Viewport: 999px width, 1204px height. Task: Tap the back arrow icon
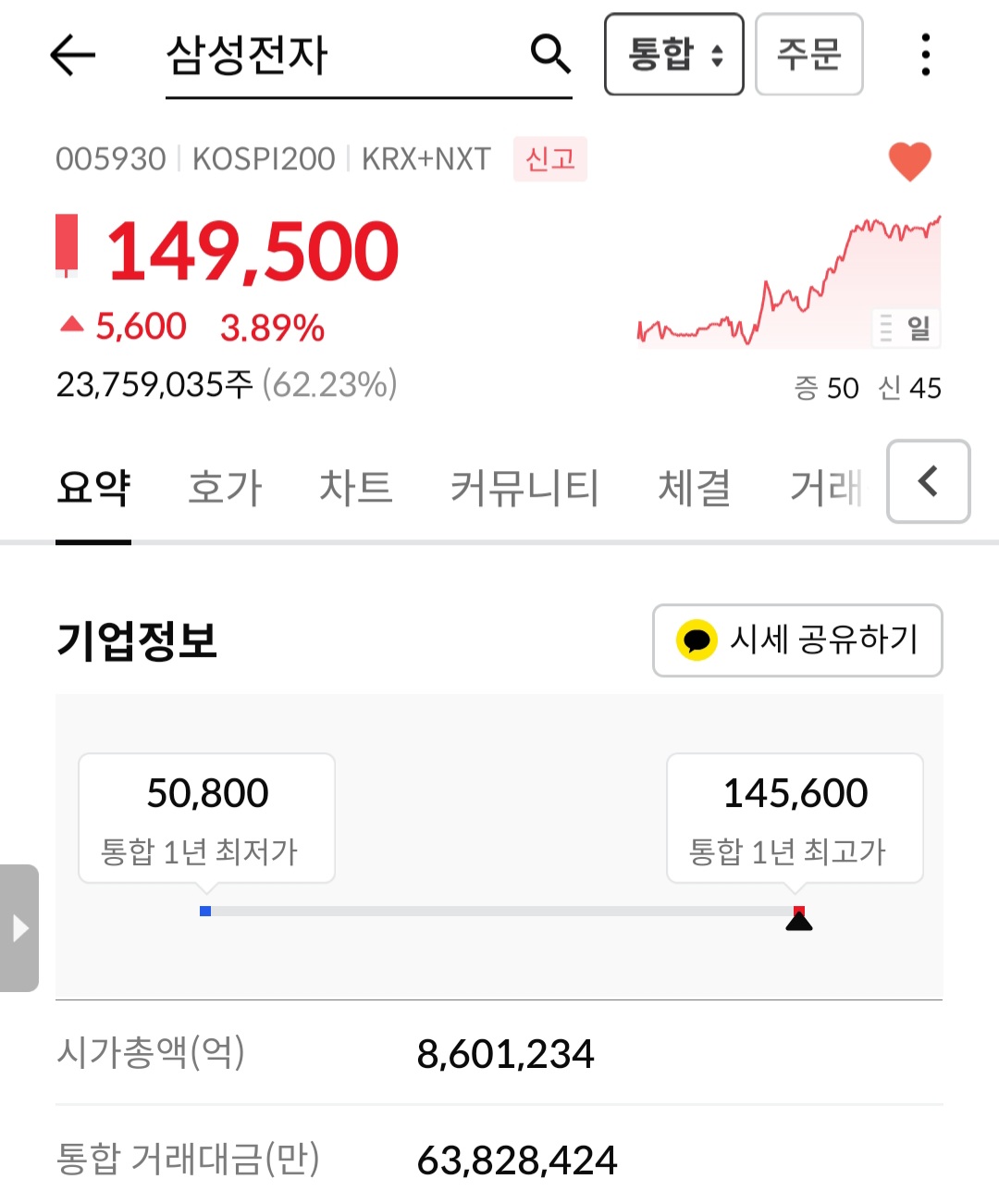click(72, 56)
